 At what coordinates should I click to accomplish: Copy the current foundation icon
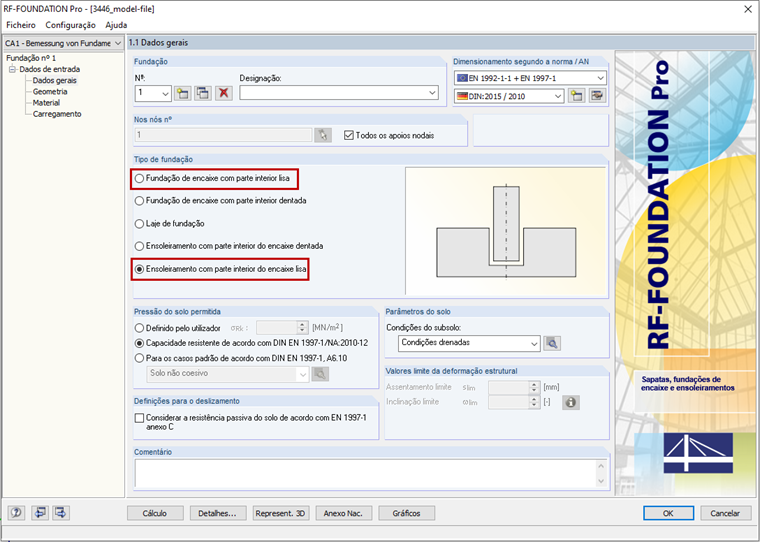click(203, 93)
